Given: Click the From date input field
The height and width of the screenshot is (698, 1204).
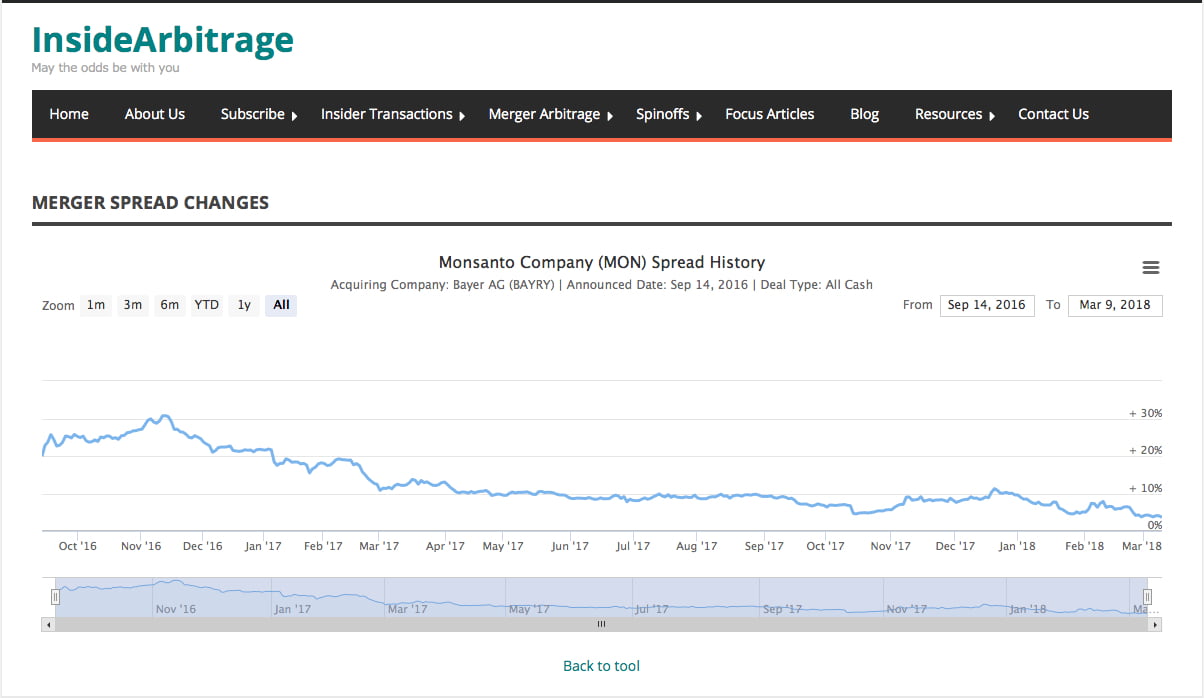Looking at the screenshot, I should tap(986, 305).
